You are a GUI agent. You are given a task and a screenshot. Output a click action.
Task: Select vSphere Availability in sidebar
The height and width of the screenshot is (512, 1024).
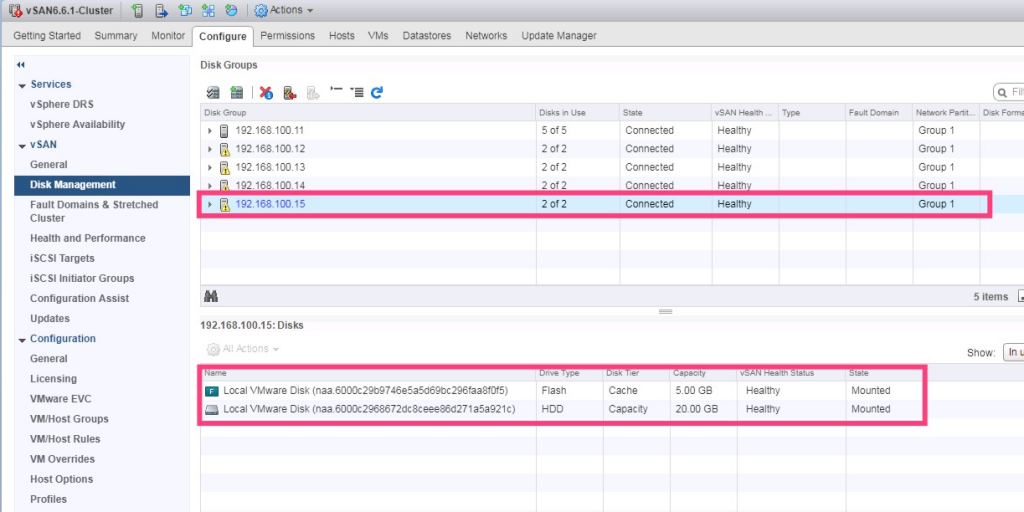tap(77, 125)
